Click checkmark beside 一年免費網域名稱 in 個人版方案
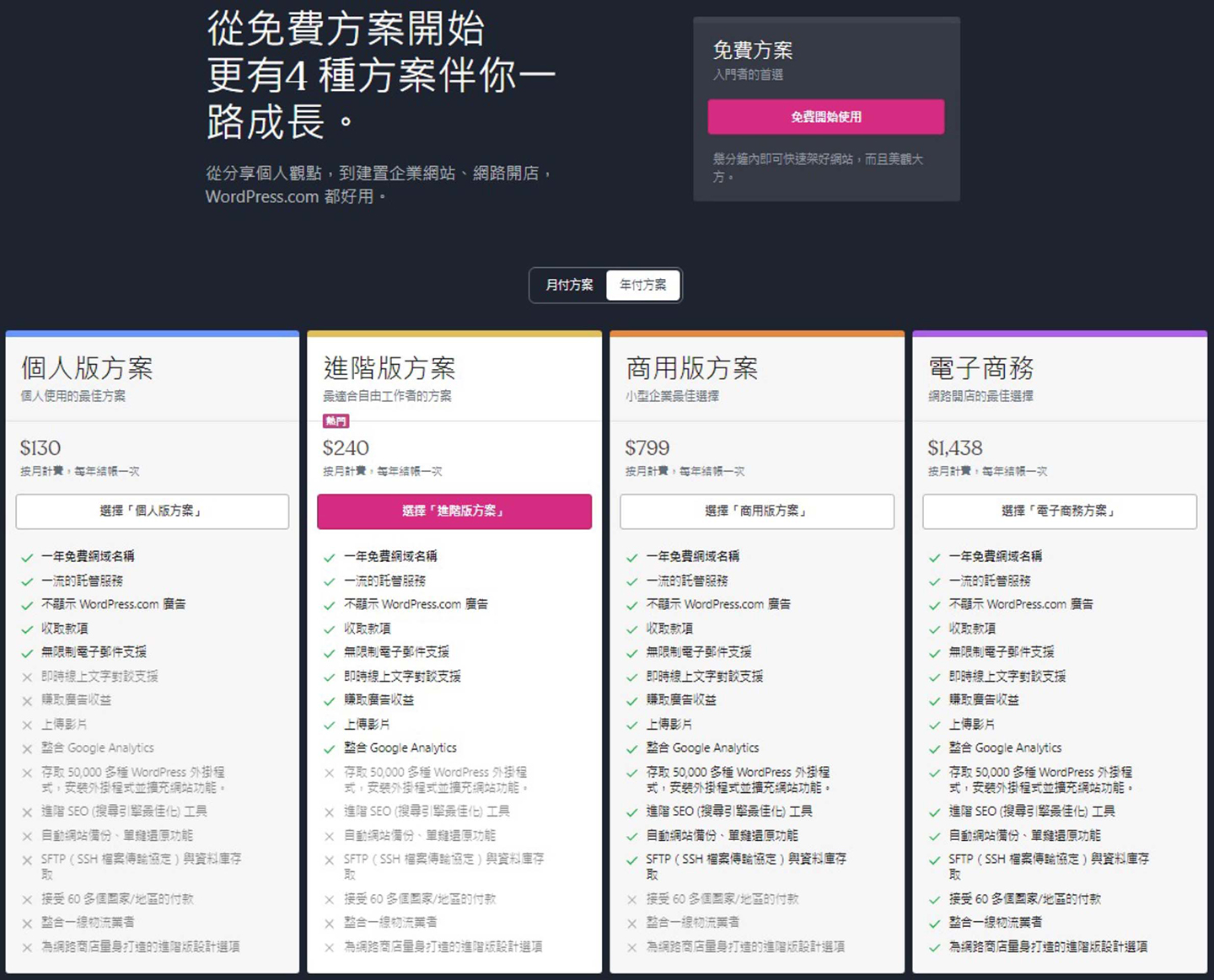The width and height of the screenshot is (1214, 980). pyautogui.click(x=27, y=557)
